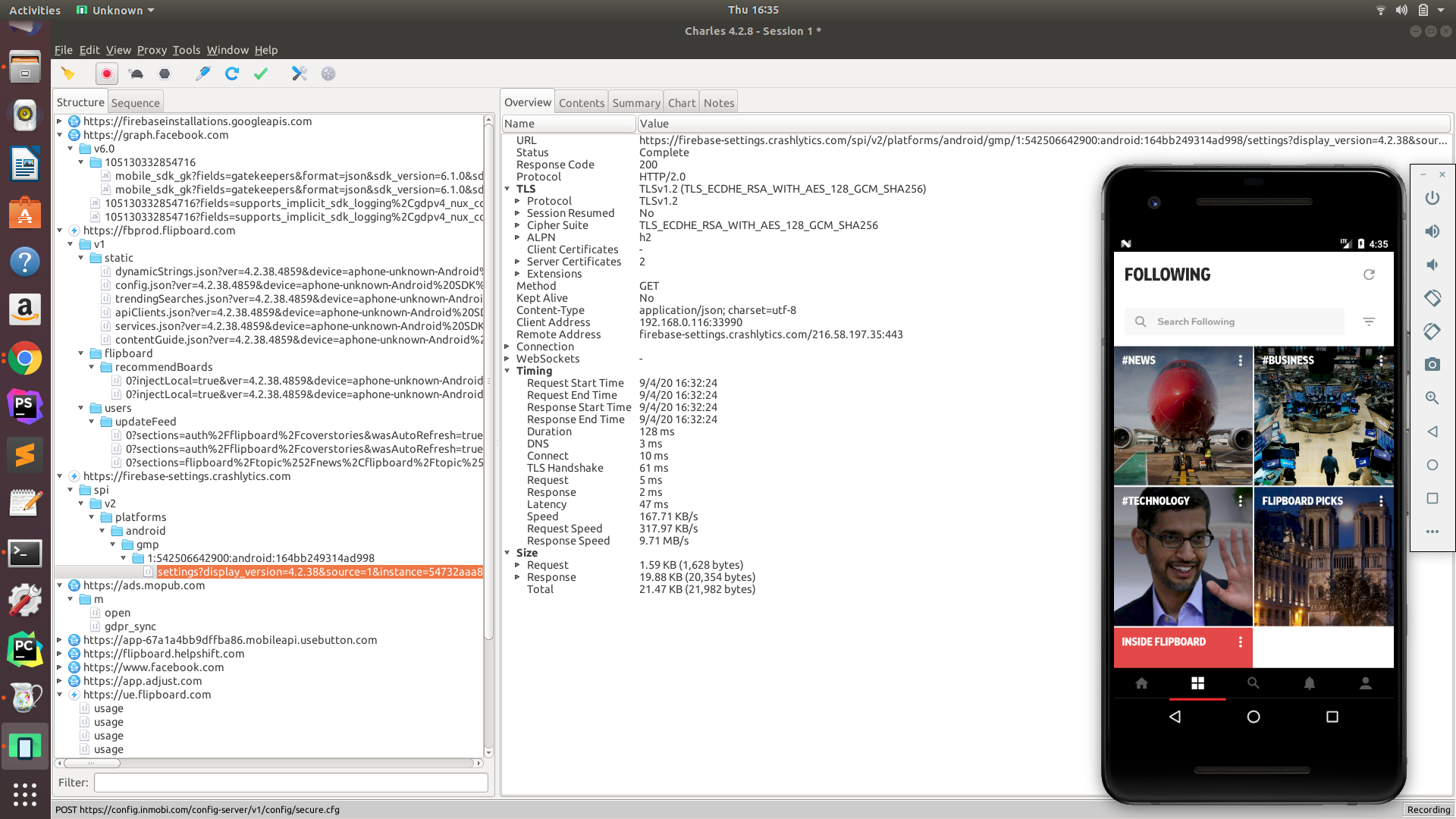Open the more options on INSIDE FLIPBOARD
The image size is (1456, 819).
(1241, 642)
